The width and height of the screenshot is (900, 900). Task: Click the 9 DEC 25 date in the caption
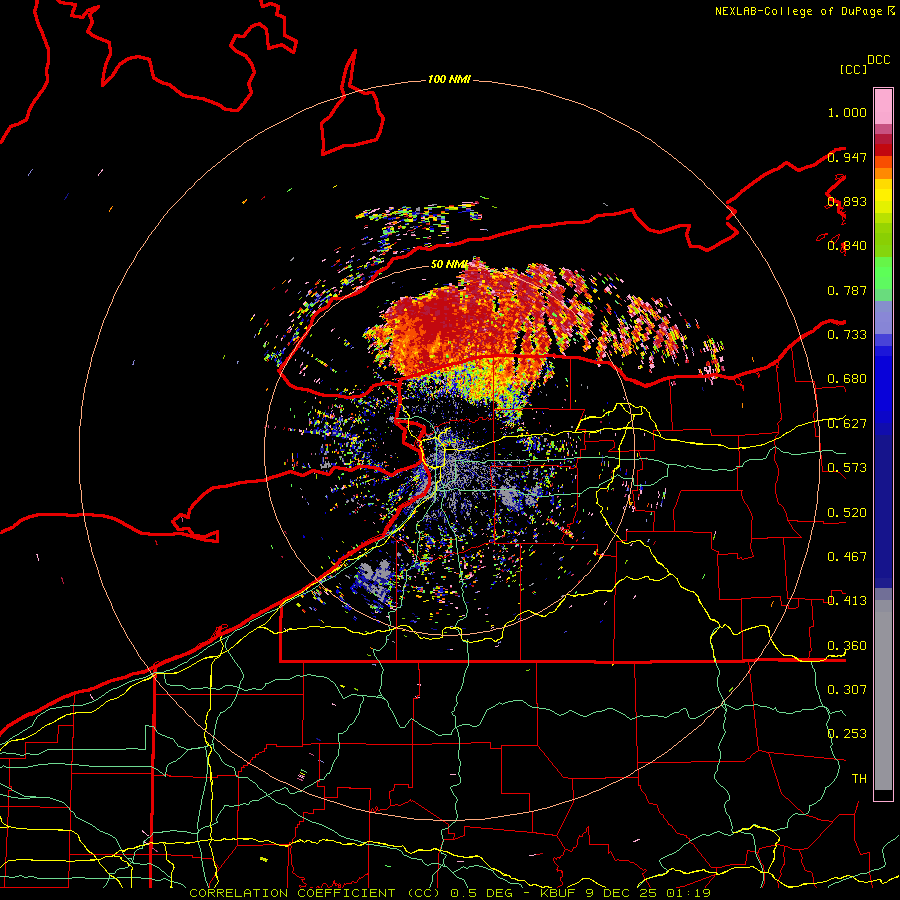coord(623,893)
